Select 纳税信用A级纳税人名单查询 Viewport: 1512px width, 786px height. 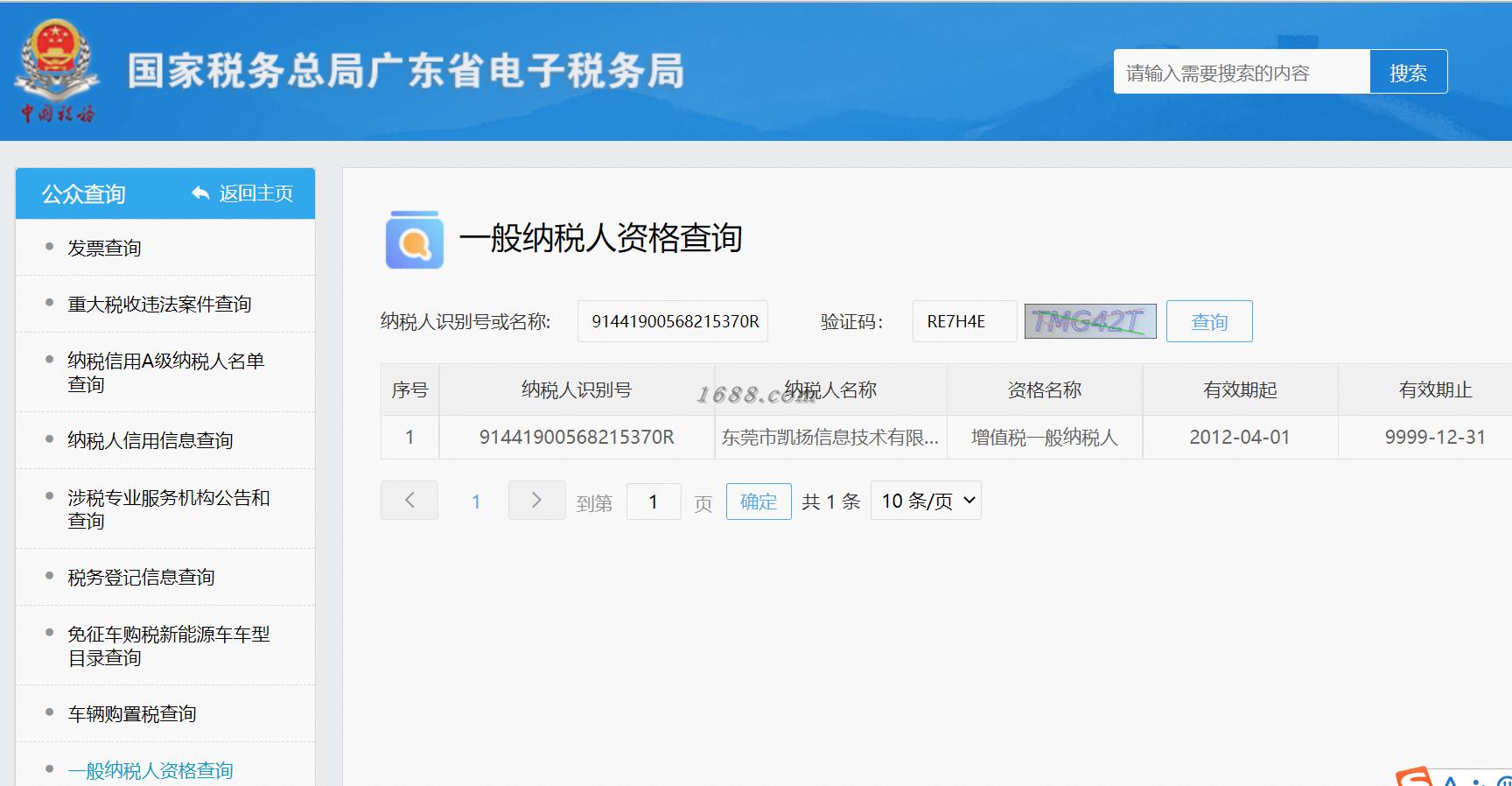(165, 372)
